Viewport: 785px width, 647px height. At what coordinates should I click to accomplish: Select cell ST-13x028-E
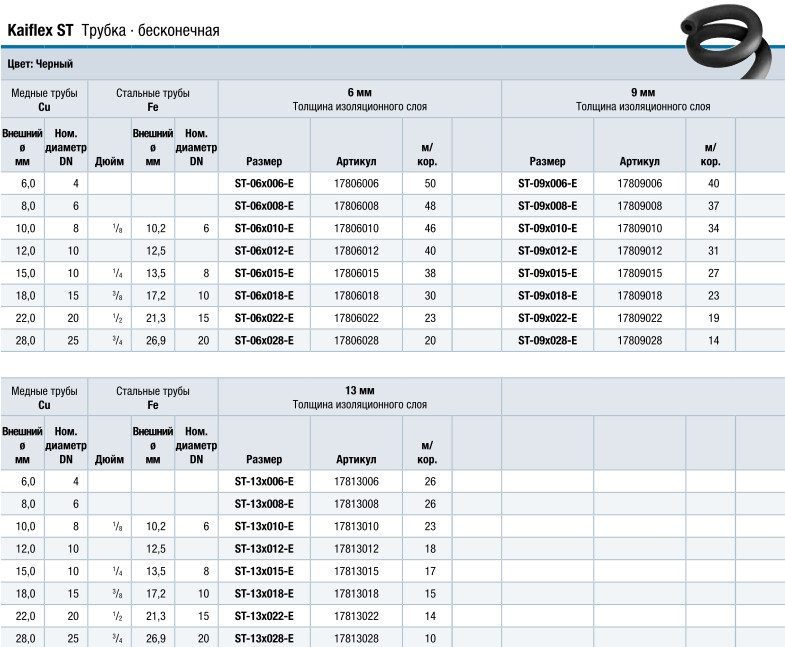click(264, 639)
